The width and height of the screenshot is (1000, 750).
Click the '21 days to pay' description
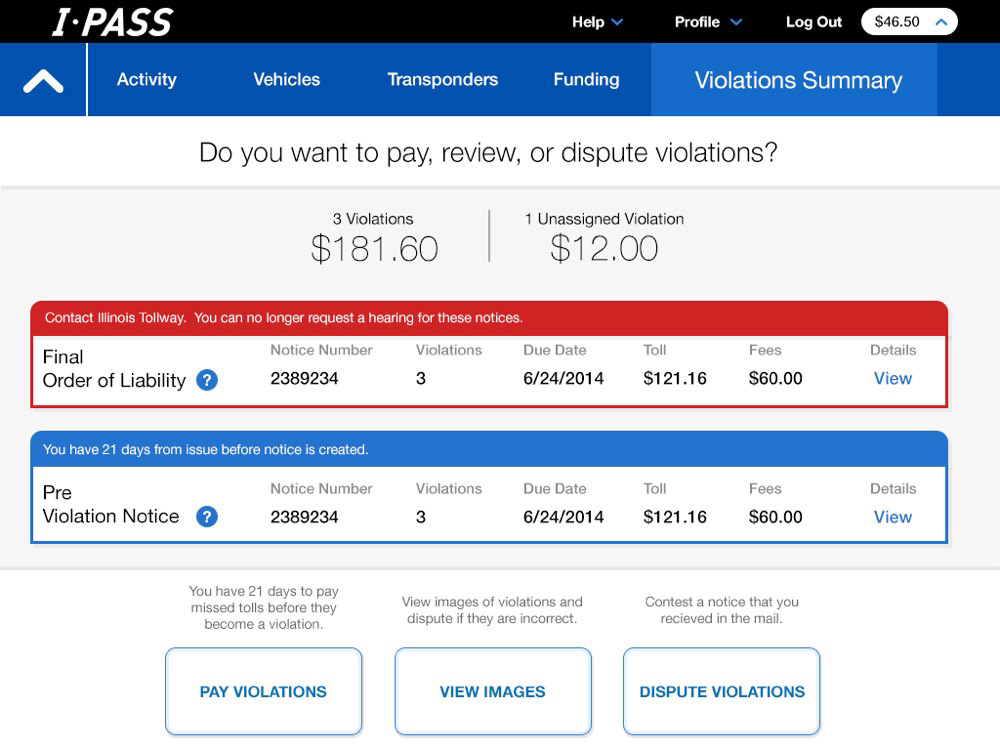click(x=263, y=607)
